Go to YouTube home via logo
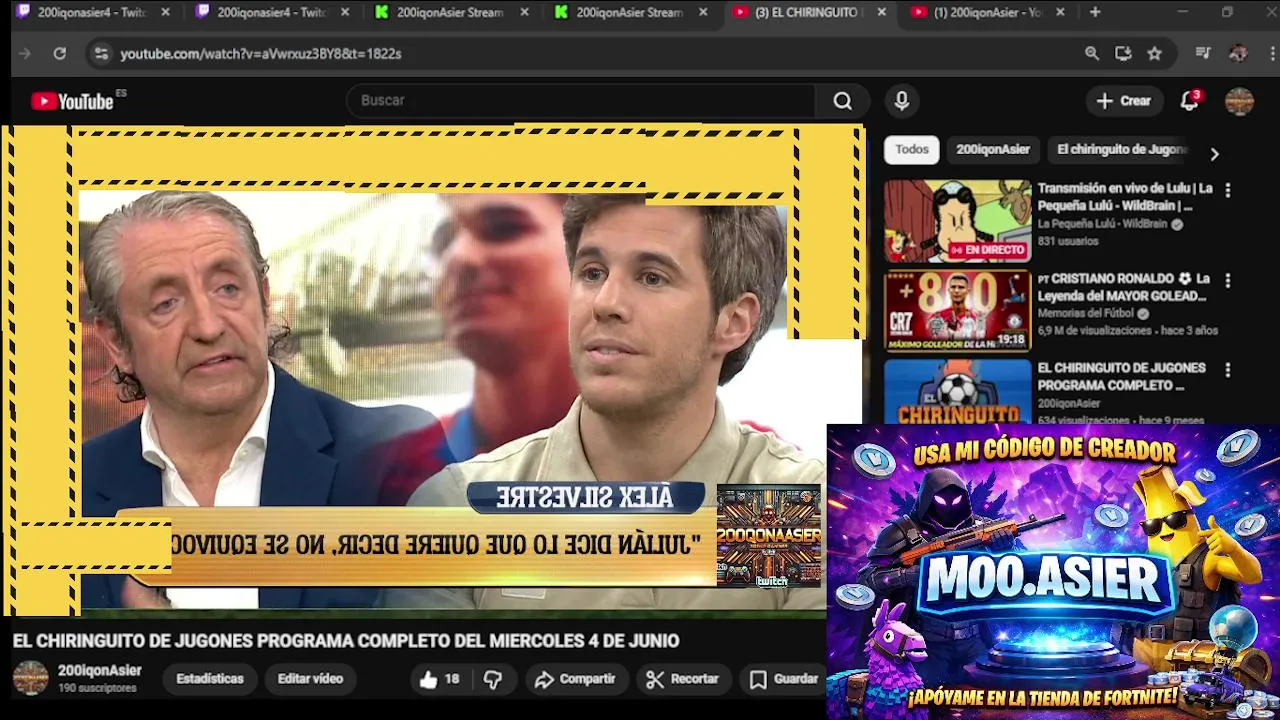Image resolution: width=1280 pixels, height=720 pixels. click(x=72, y=100)
